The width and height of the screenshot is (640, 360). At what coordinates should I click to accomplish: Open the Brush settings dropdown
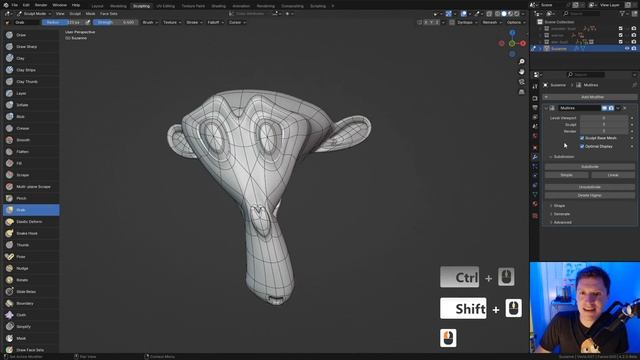[150, 22]
